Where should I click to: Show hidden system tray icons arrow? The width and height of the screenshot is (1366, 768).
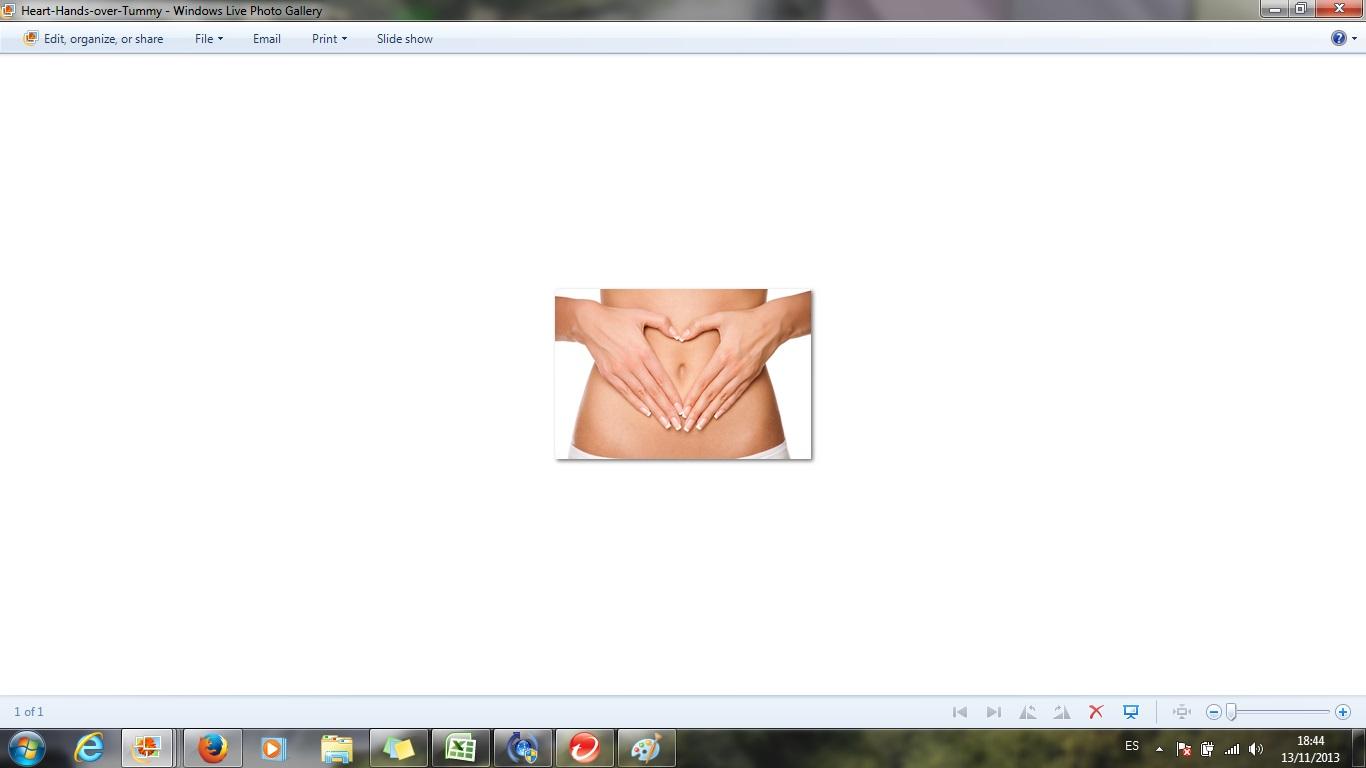pyautogui.click(x=1159, y=749)
